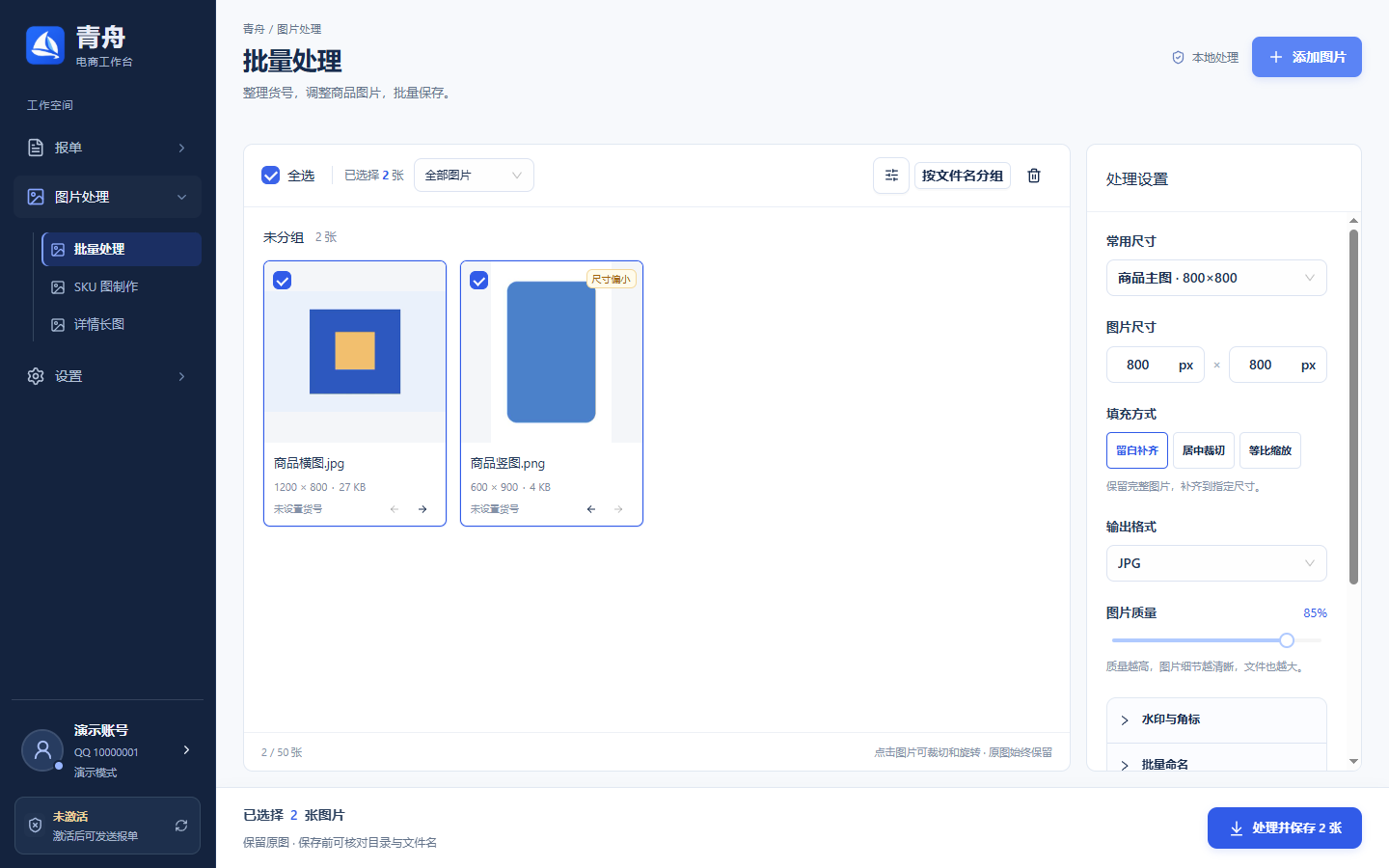Open the 详情长图 sidebar item

(122, 324)
